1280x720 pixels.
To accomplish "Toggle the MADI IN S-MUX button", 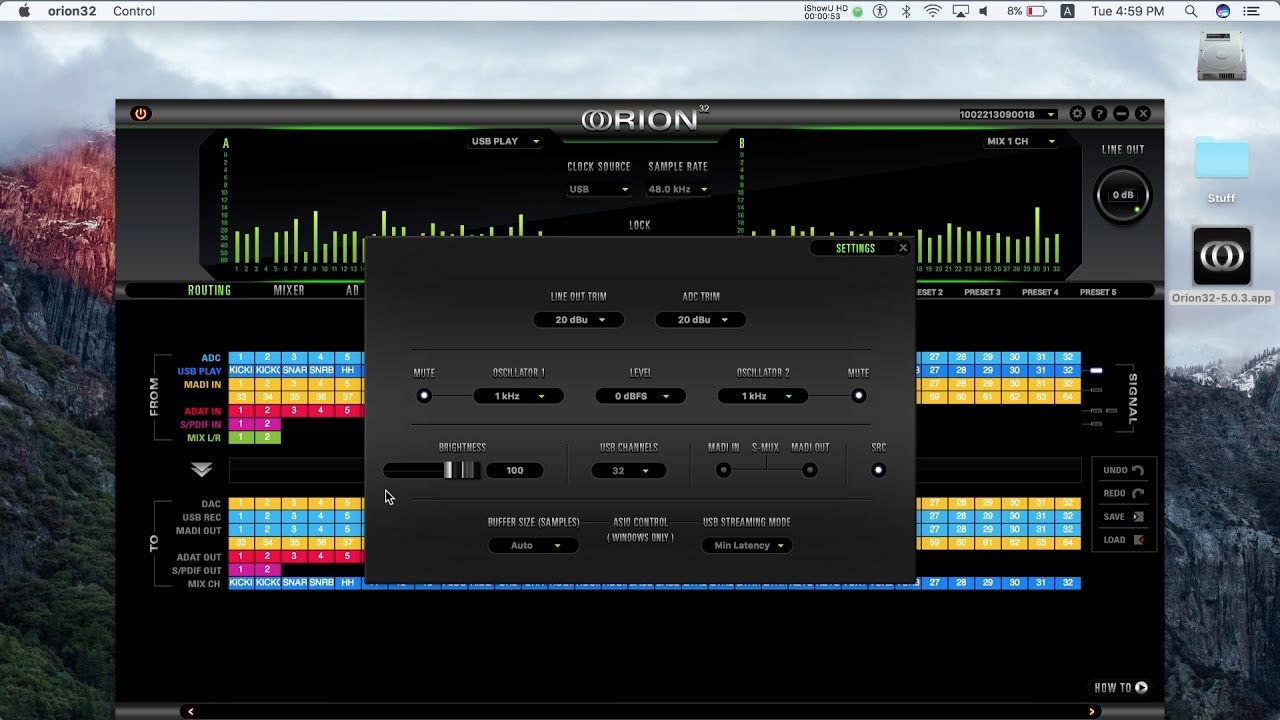I will pyautogui.click(x=723, y=470).
